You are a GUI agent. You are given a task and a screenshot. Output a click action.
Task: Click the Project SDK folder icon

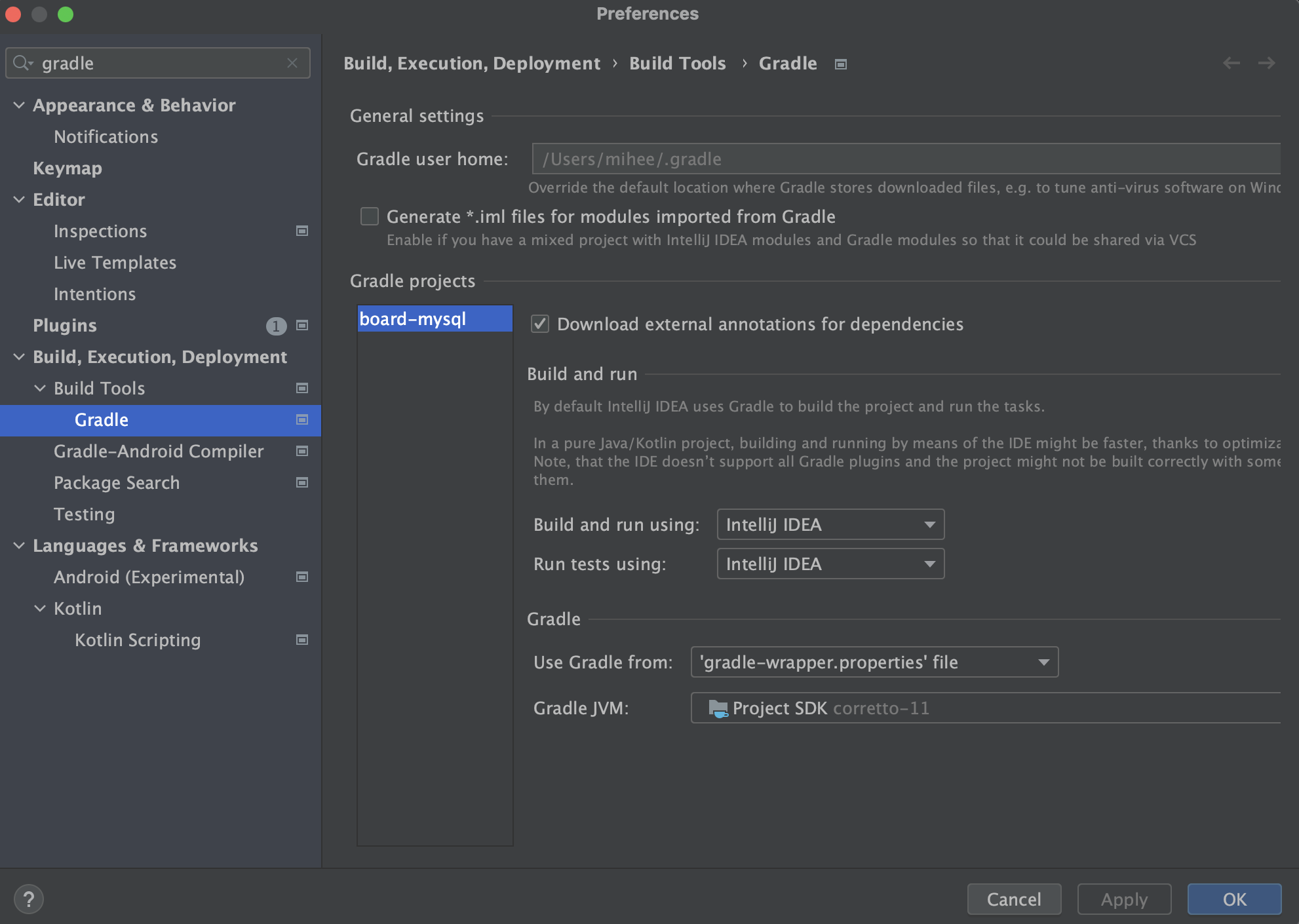tap(718, 708)
